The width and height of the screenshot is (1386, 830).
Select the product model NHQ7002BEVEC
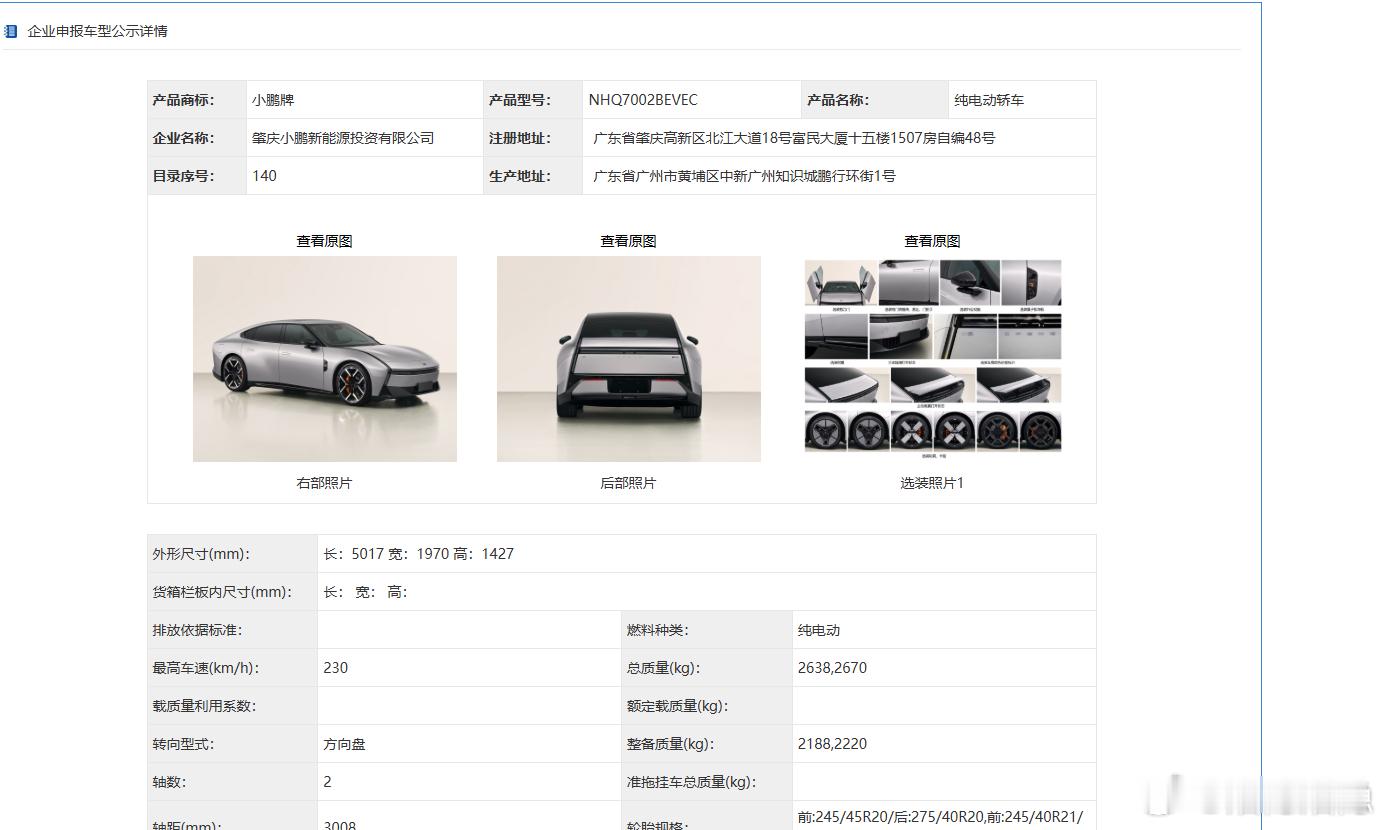pos(643,100)
